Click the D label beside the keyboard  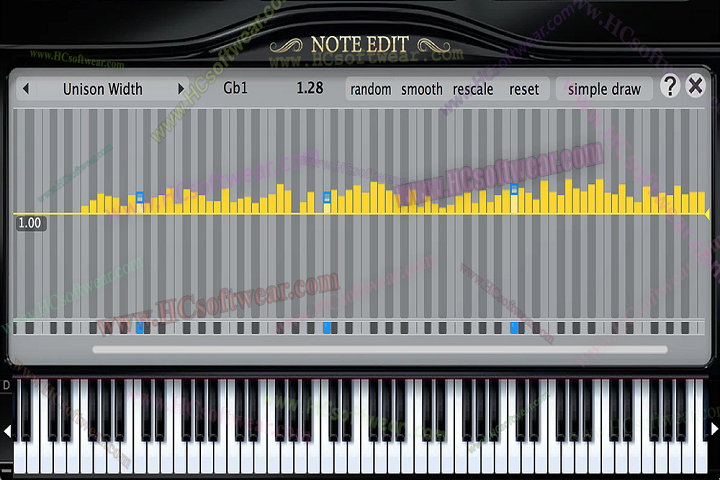point(6,385)
